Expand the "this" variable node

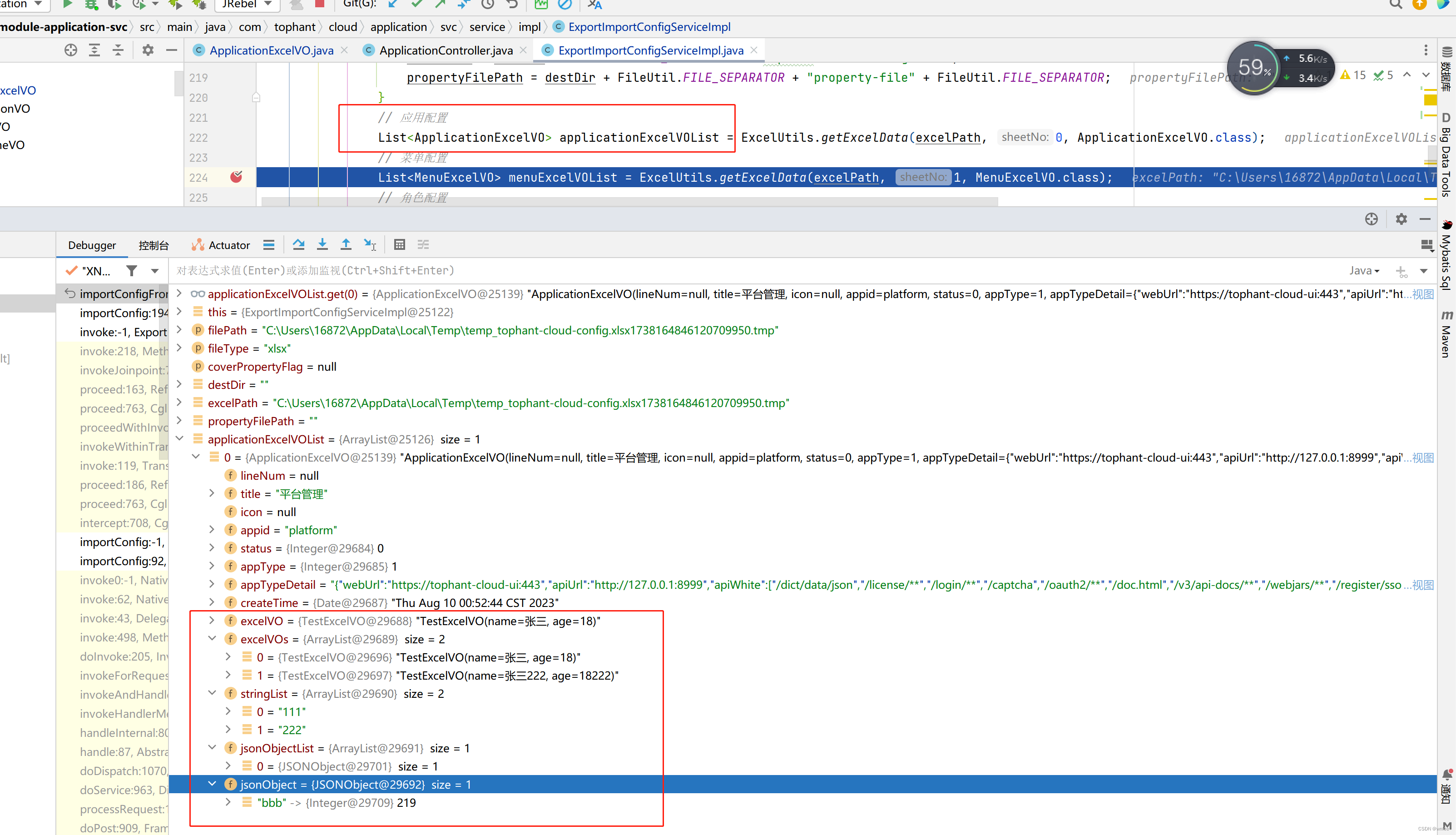tap(179, 312)
